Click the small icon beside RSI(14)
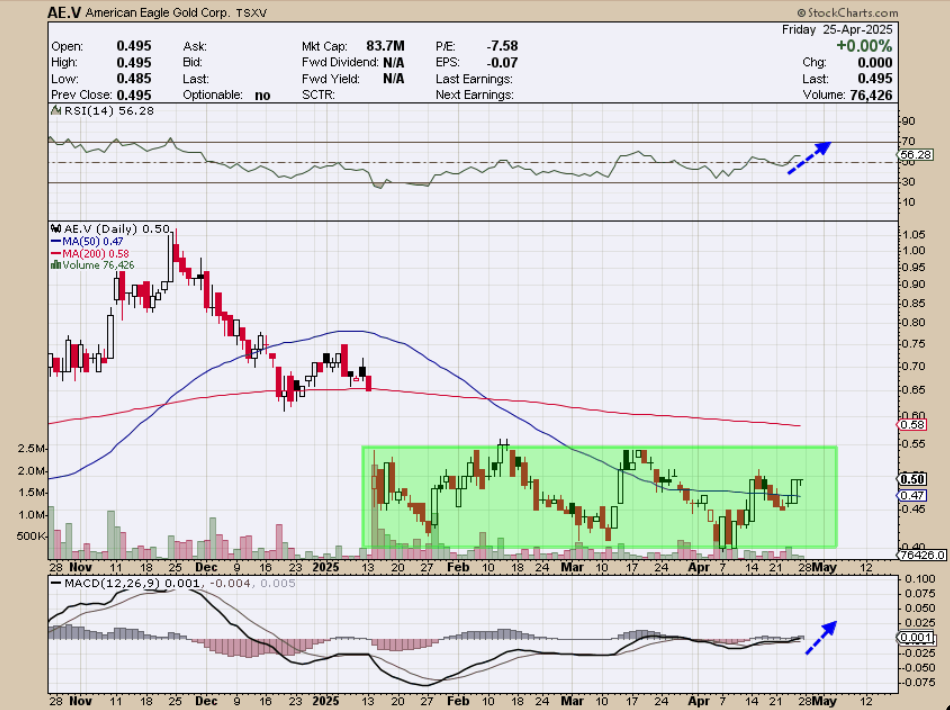 pyautogui.click(x=56, y=111)
